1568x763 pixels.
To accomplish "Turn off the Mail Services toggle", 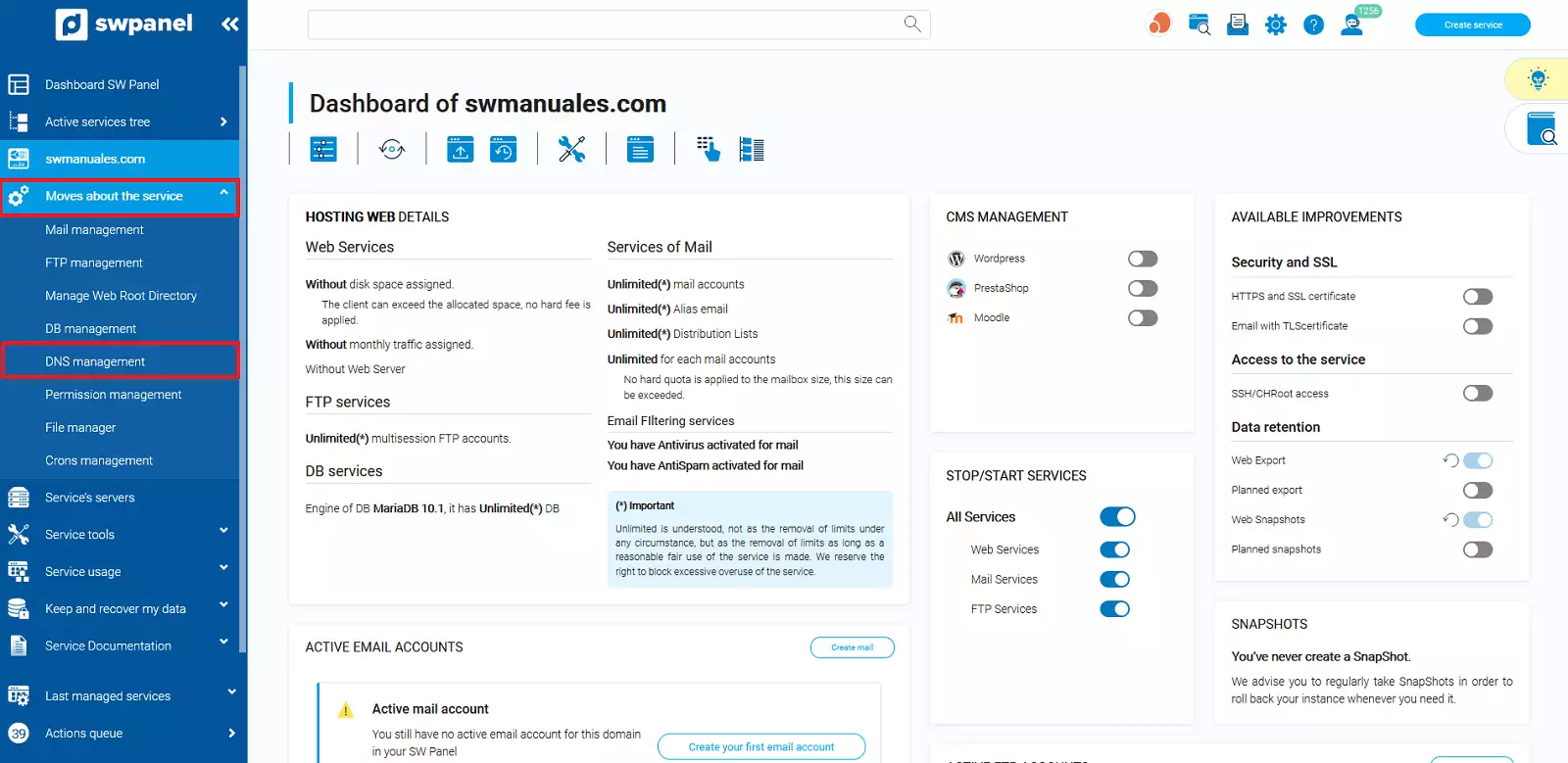I will (x=1115, y=580).
